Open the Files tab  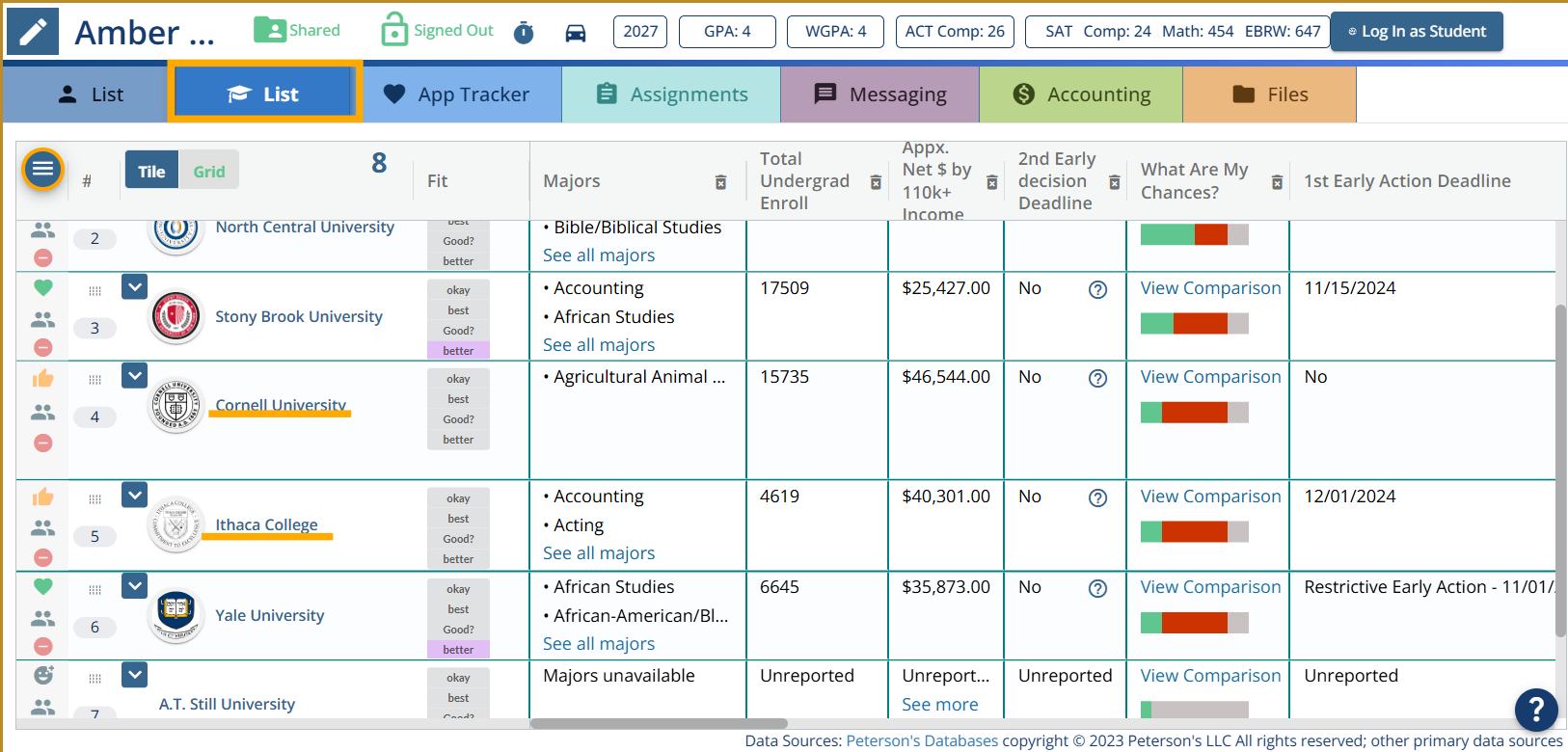tap(1269, 94)
